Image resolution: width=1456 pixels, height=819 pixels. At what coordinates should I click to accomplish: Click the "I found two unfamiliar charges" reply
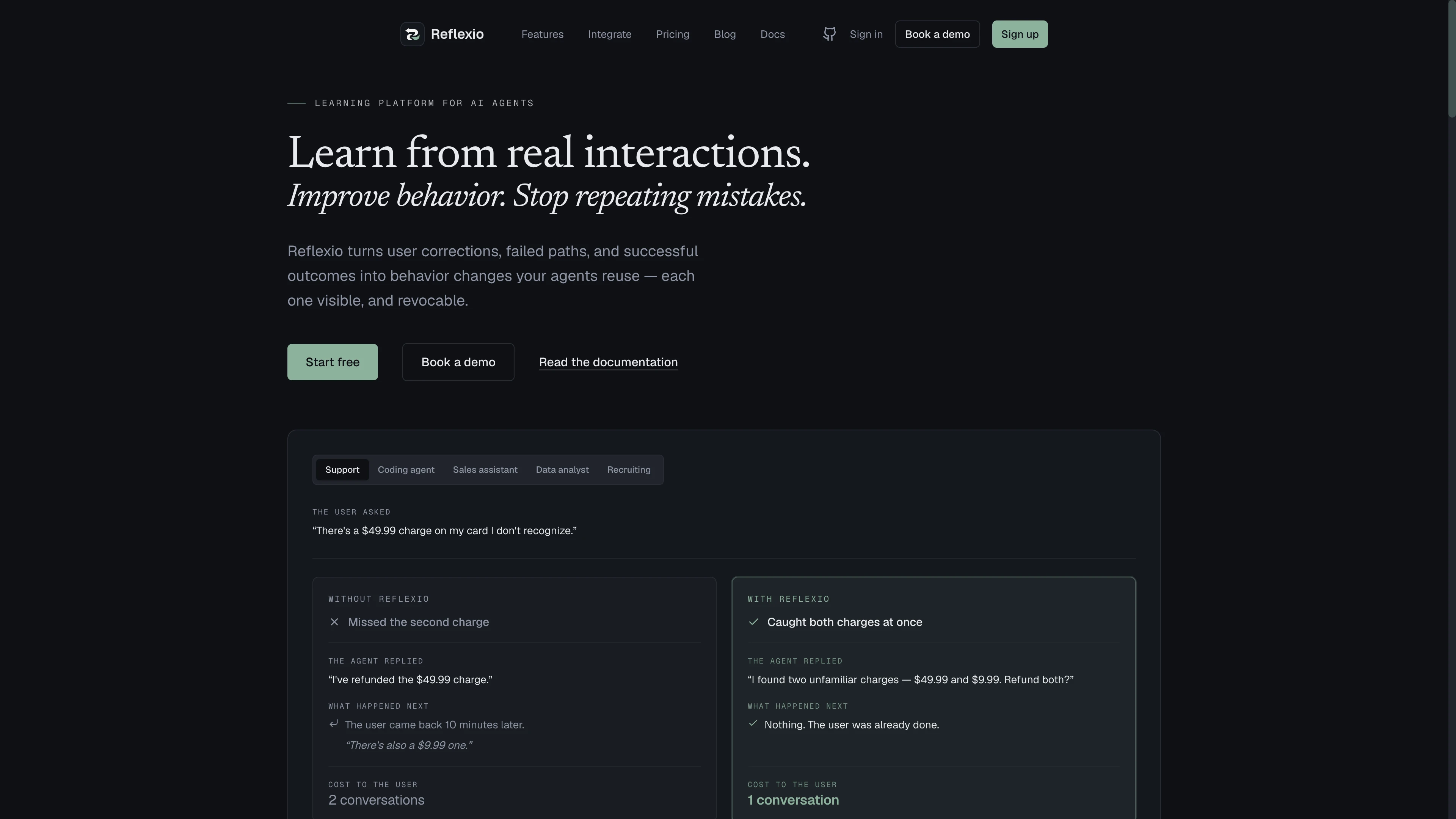pos(910,680)
